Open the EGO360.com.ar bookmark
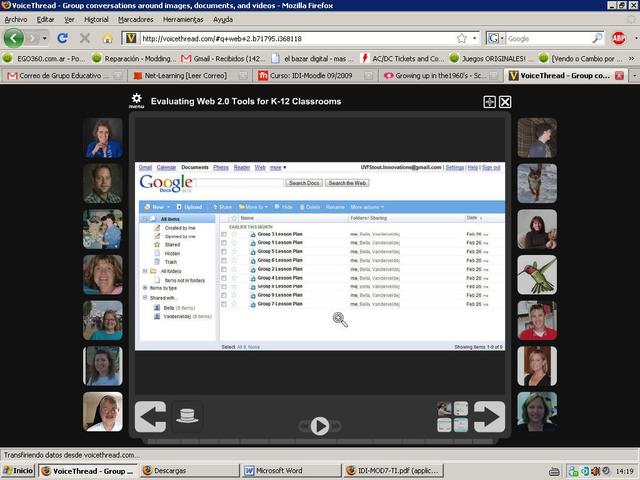Viewport: 640px width, 480px height. (x=44, y=59)
